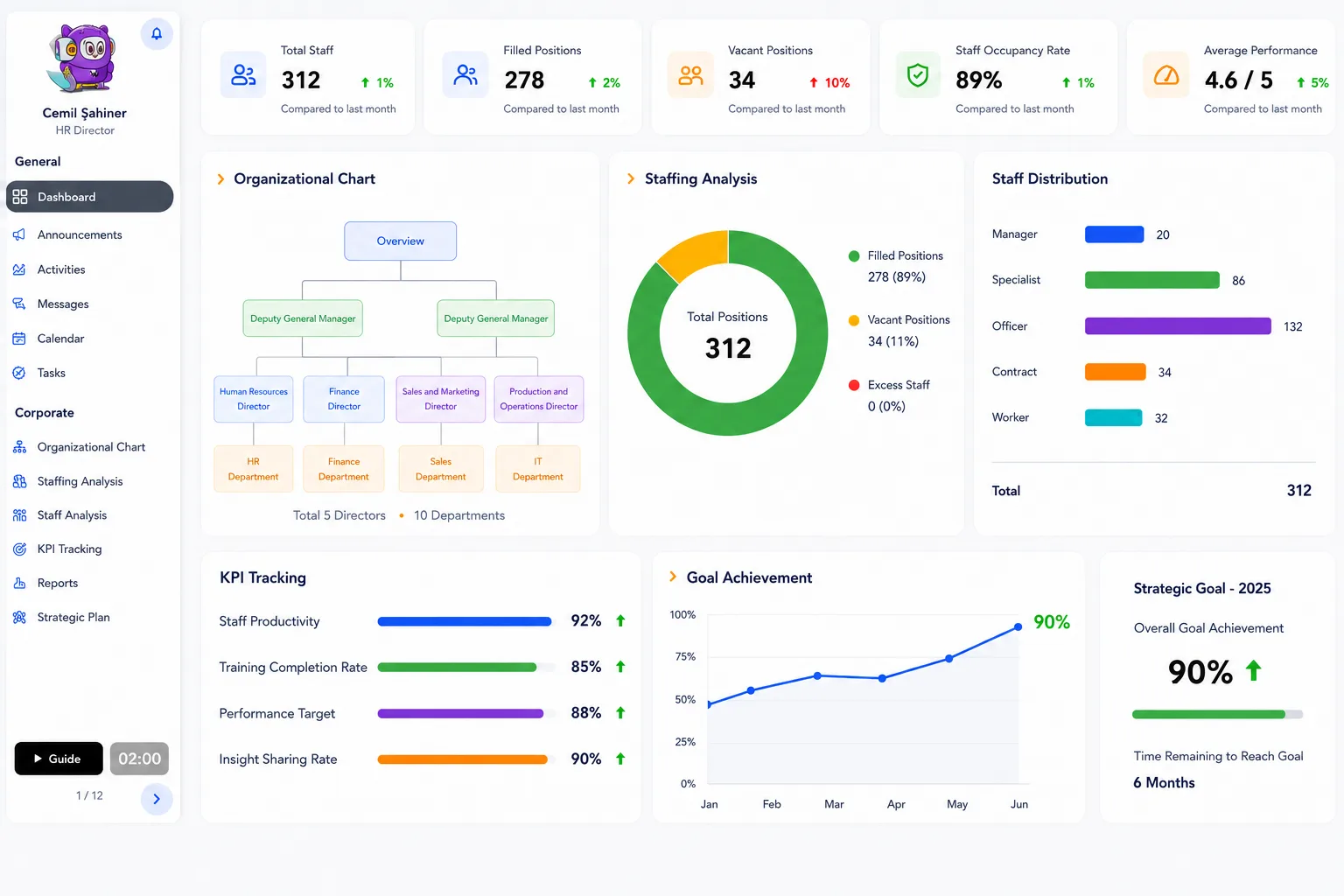Viewport: 1344px width, 896px height.
Task: Click the Dashboard grid icon
Action: click(20, 197)
